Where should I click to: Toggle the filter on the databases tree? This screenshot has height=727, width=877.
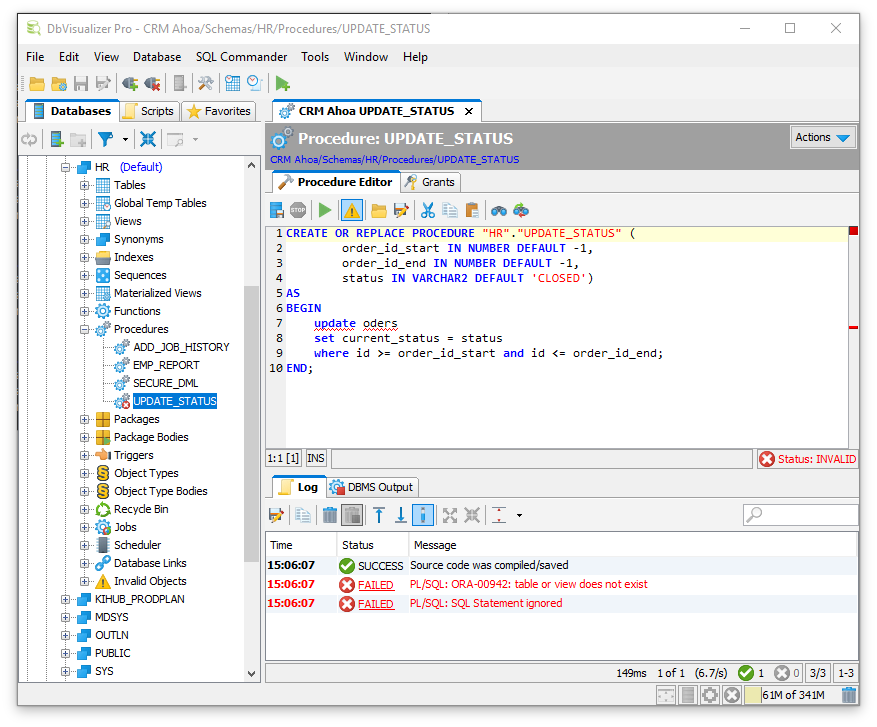click(107, 139)
